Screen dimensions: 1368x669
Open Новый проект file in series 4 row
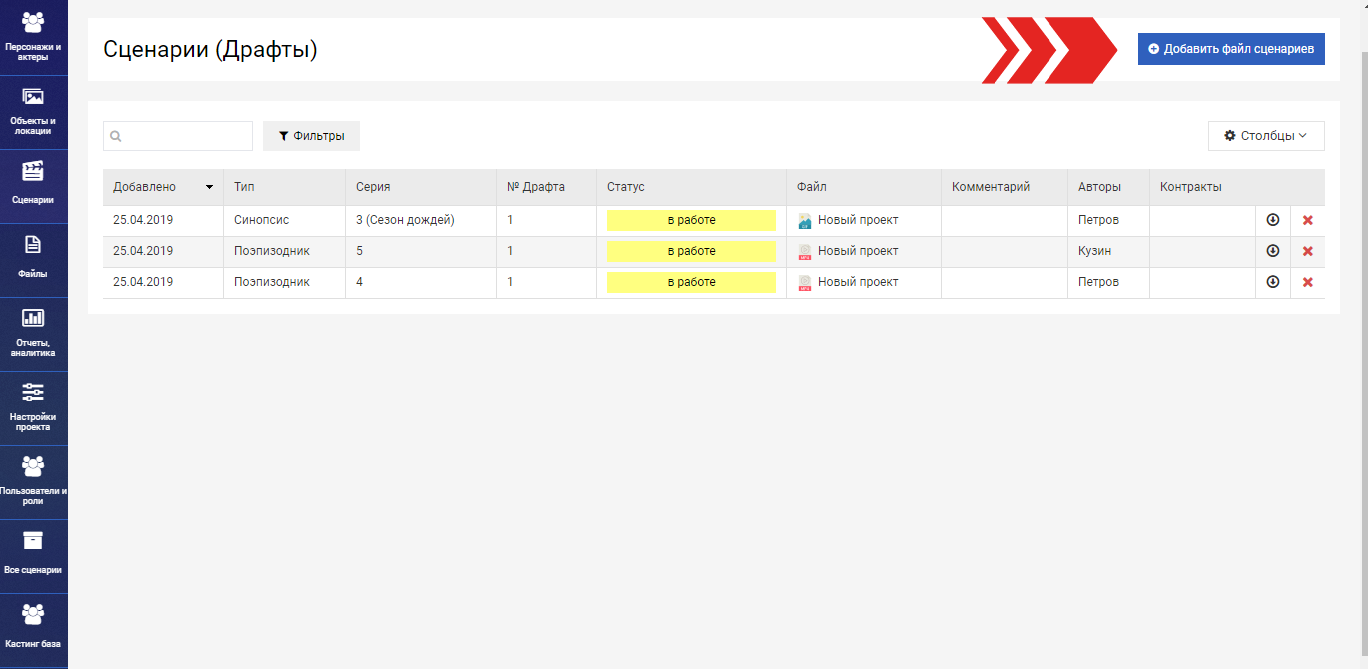(858, 282)
